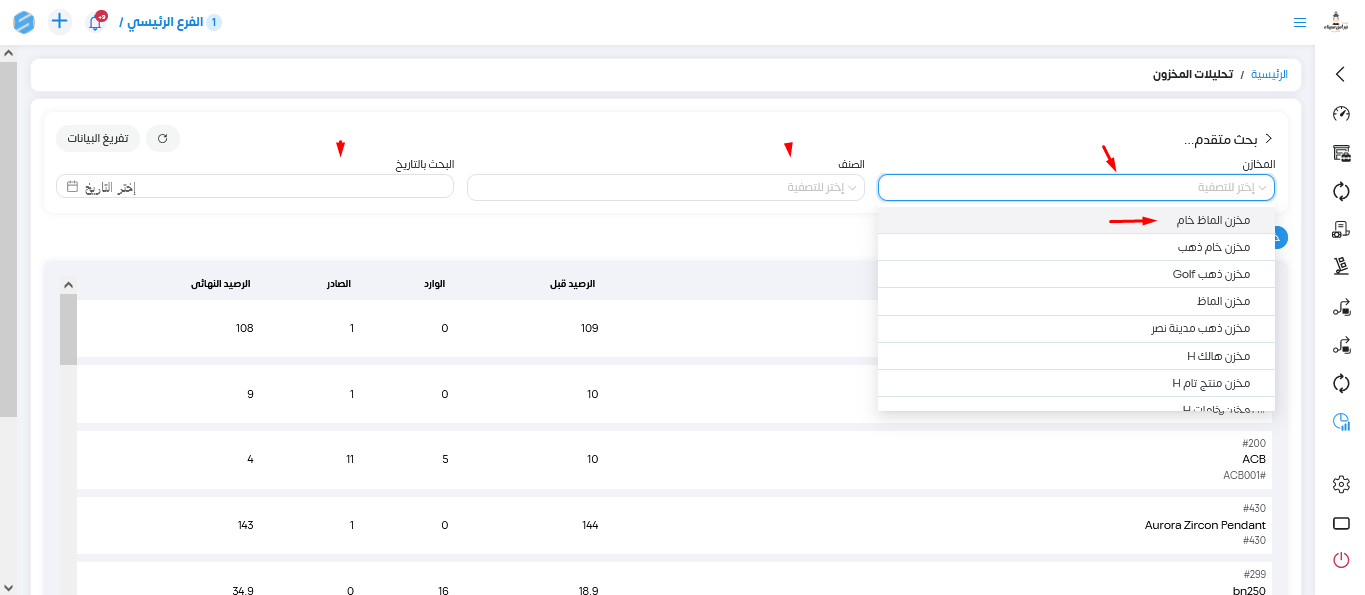Open the الصنف item filter dropdown
This screenshot has width=1365, height=595.
(x=666, y=187)
